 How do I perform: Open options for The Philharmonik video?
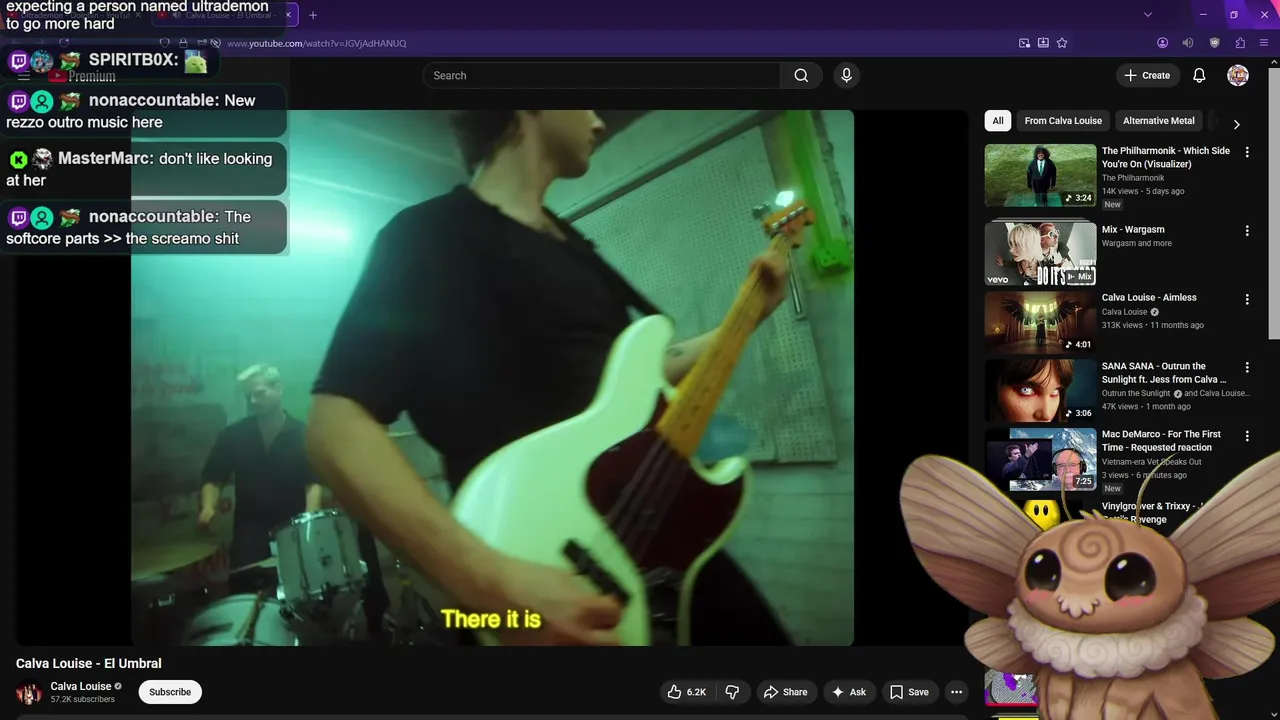pos(1246,152)
